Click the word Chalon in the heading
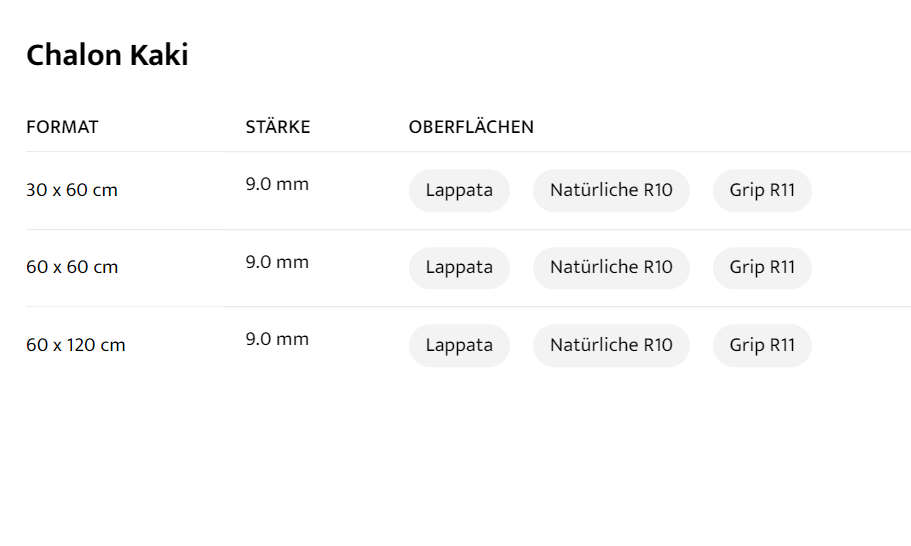The image size is (911, 546). pyautogui.click(x=74, y=56)
